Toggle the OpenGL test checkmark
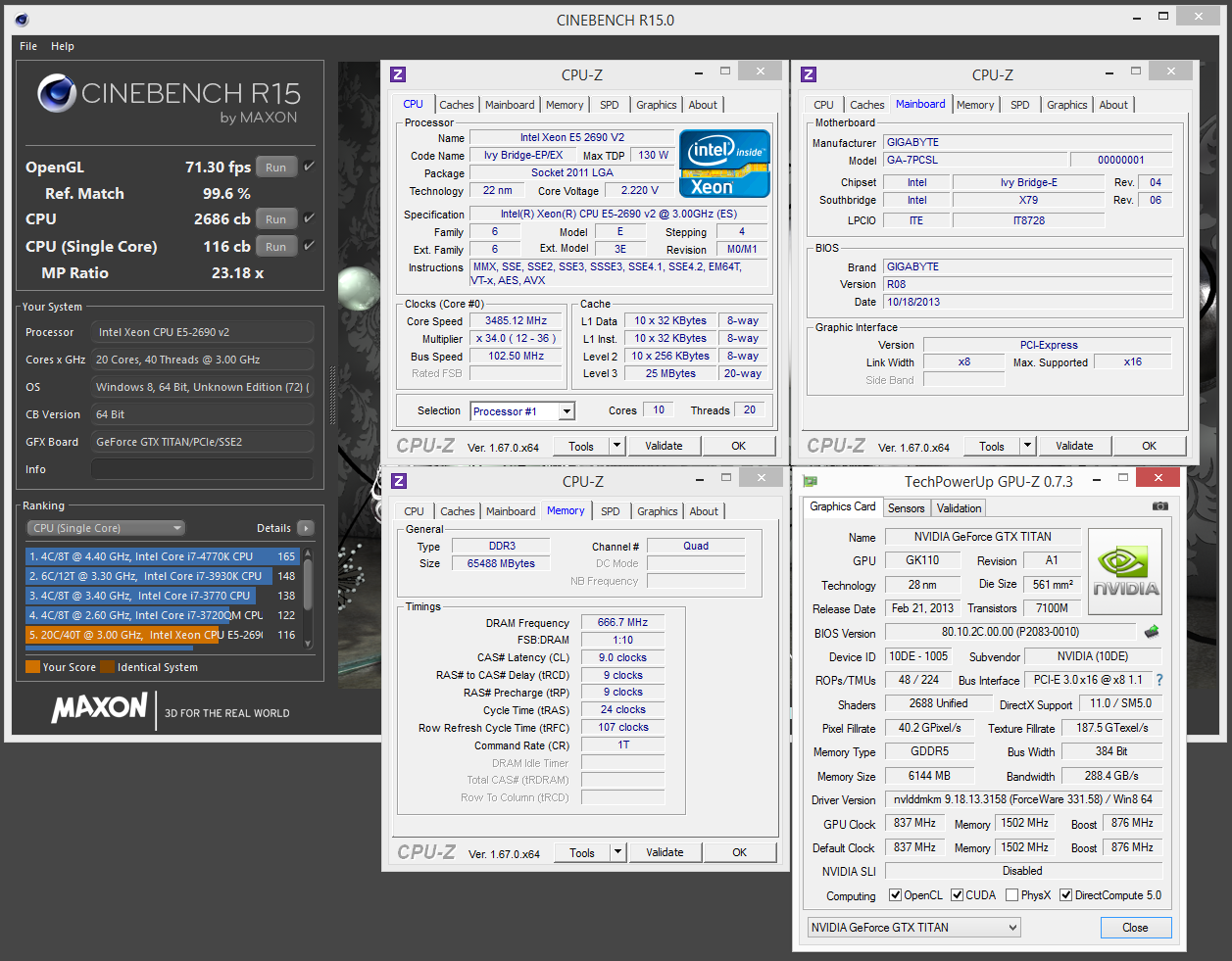Image resolution: width=1232 pixels, height=961 pixels. tap(309, 167)
